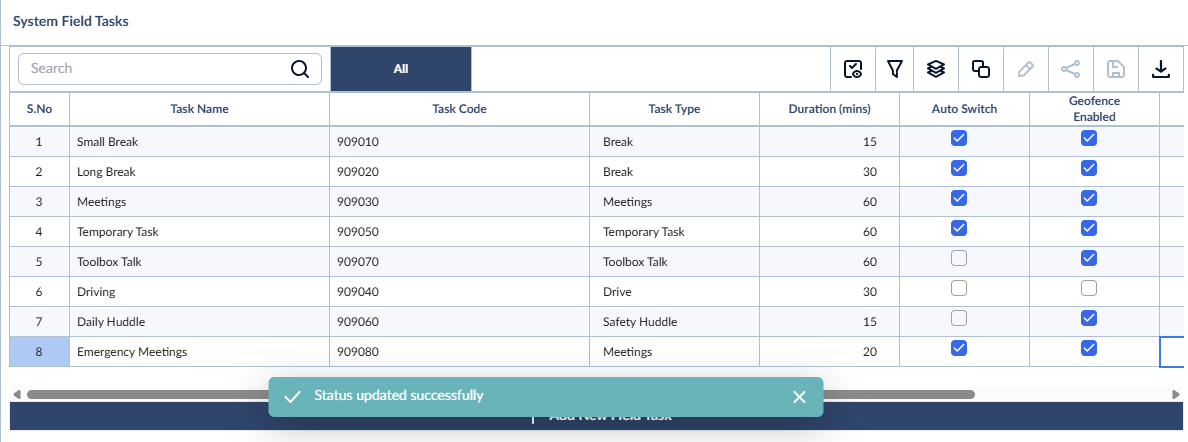1188x442 pixels.
Task: Open the filter funnel icon
Action: coord(895,69)
